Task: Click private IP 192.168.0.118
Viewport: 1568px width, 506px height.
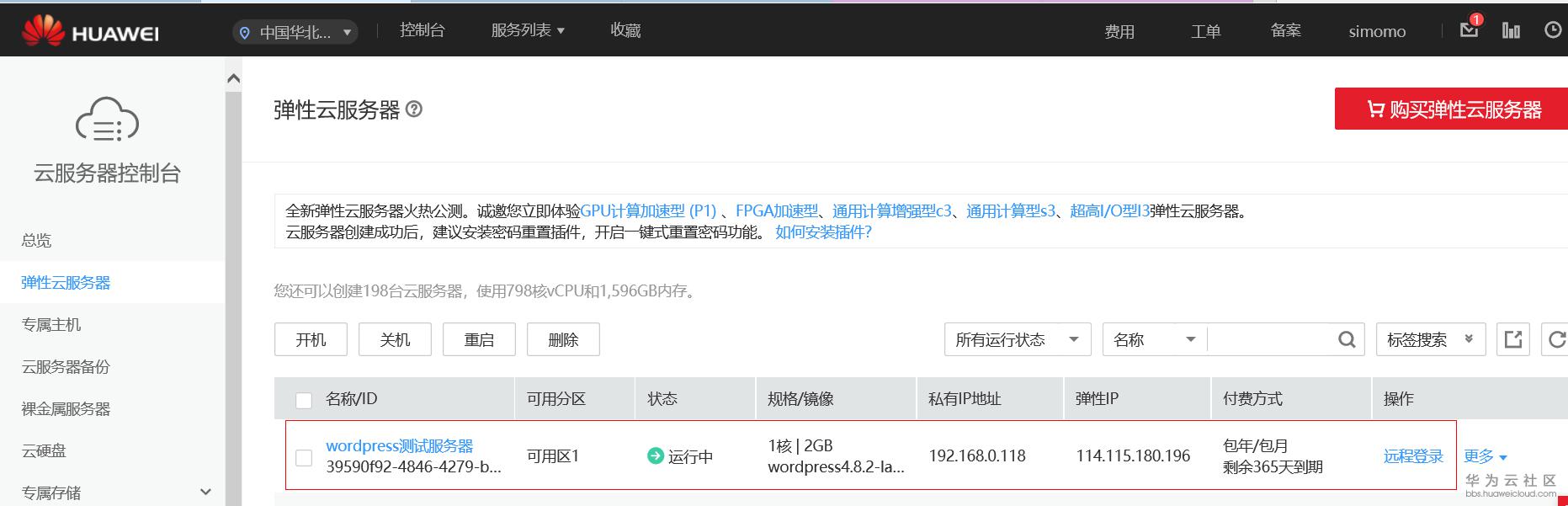Action: tap(977, 456)
